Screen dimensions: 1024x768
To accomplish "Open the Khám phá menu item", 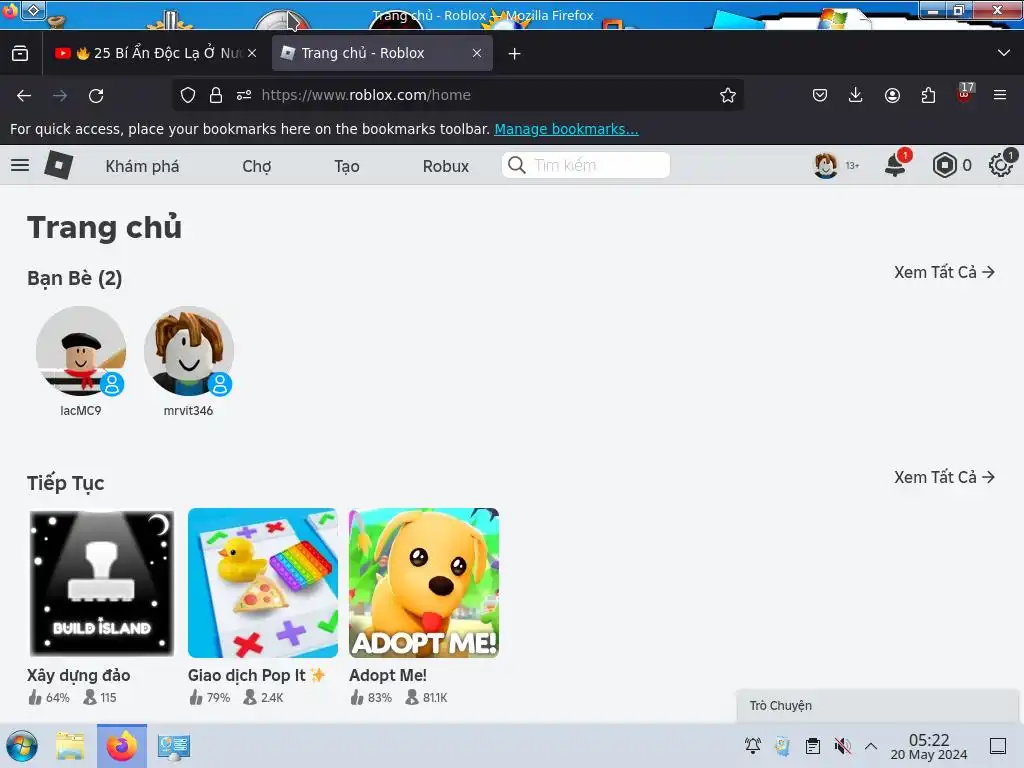I will [x=142, y=167].
